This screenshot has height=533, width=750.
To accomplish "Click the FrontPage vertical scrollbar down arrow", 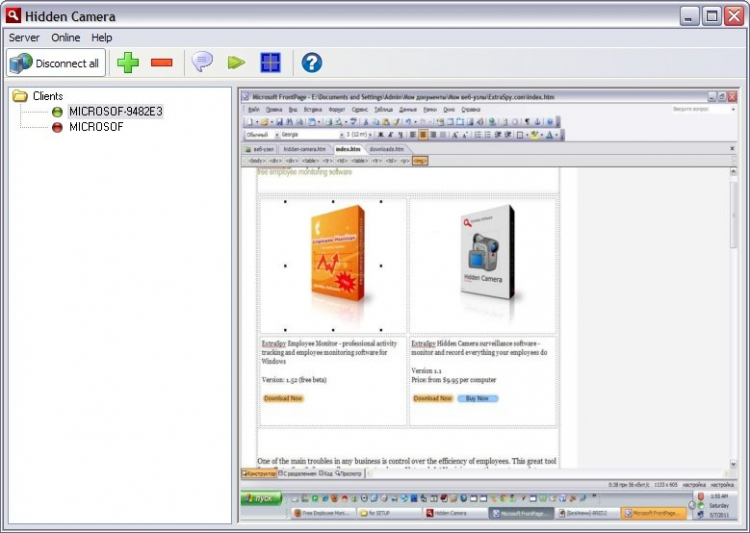I will (x=733, y=464).
